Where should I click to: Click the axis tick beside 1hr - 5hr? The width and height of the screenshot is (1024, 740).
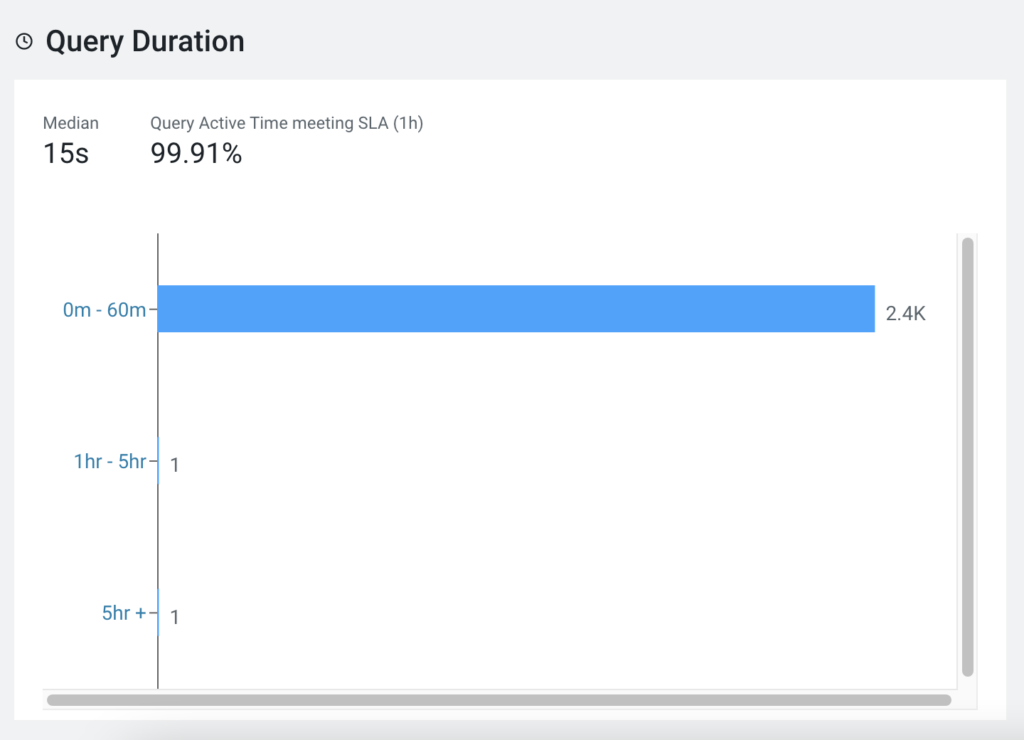(x=153, y=462)
